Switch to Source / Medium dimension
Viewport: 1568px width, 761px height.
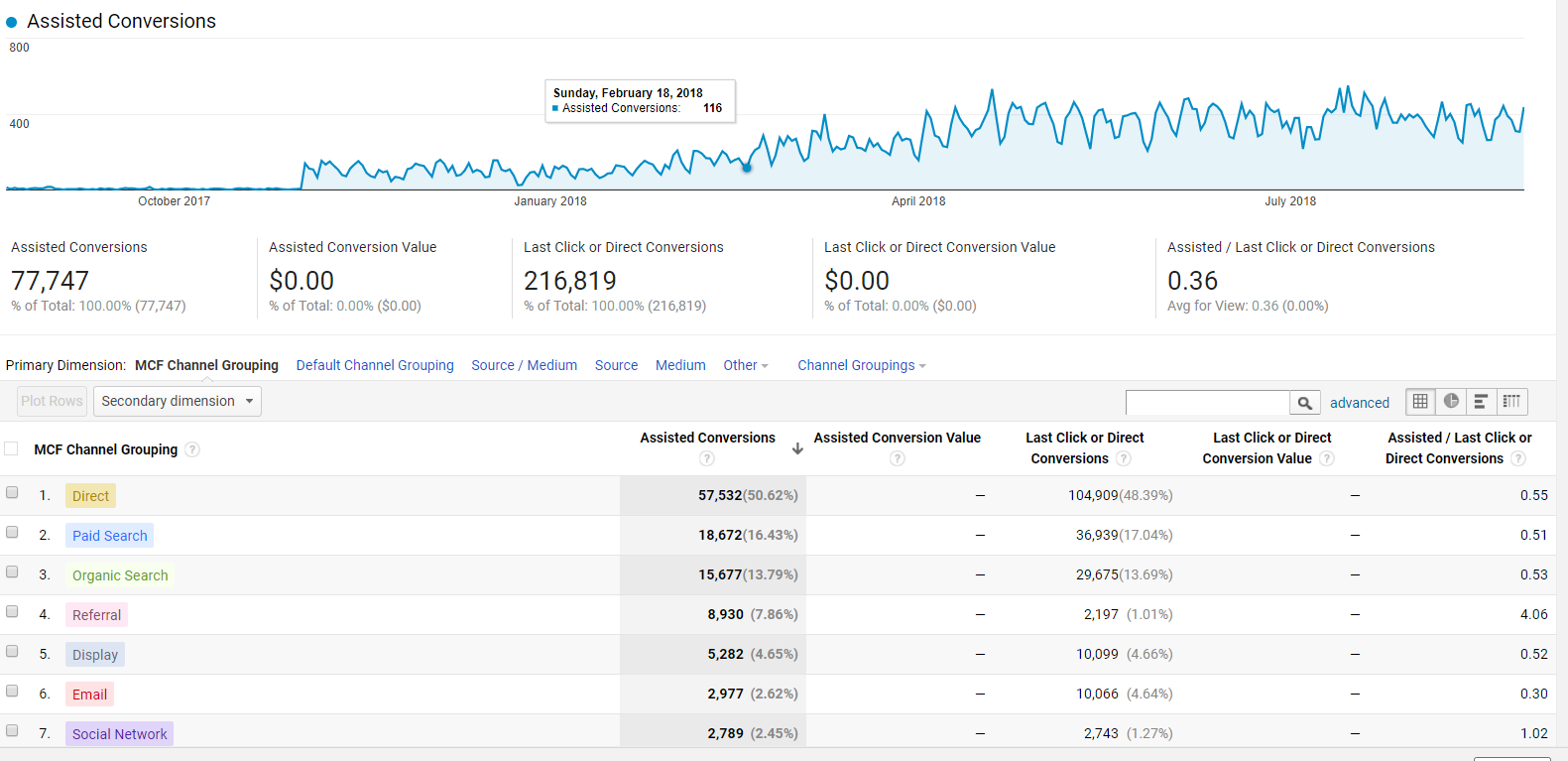tap(524, 365)
